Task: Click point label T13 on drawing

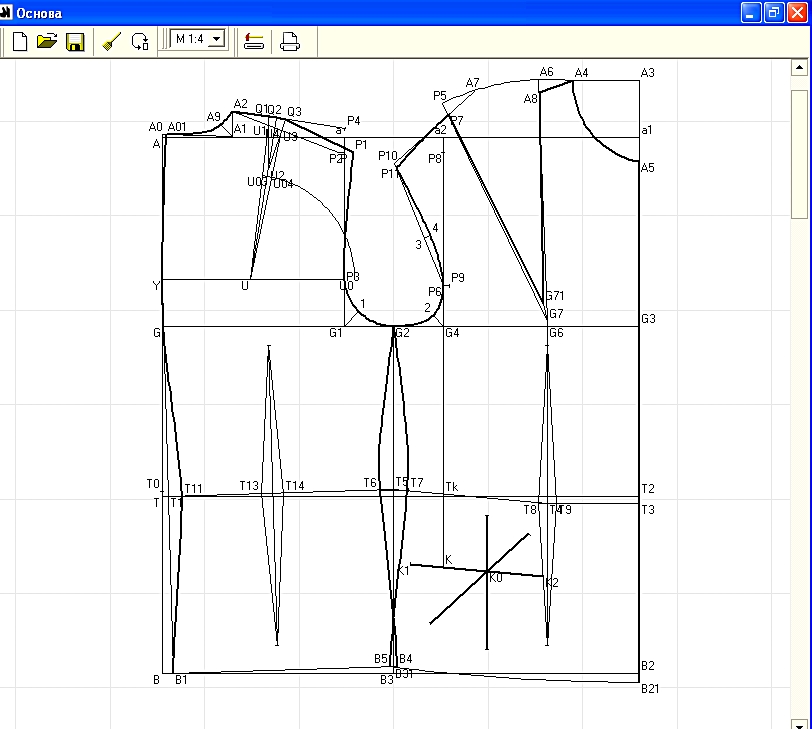Action: pyautogui.click(x=249, y=486)
